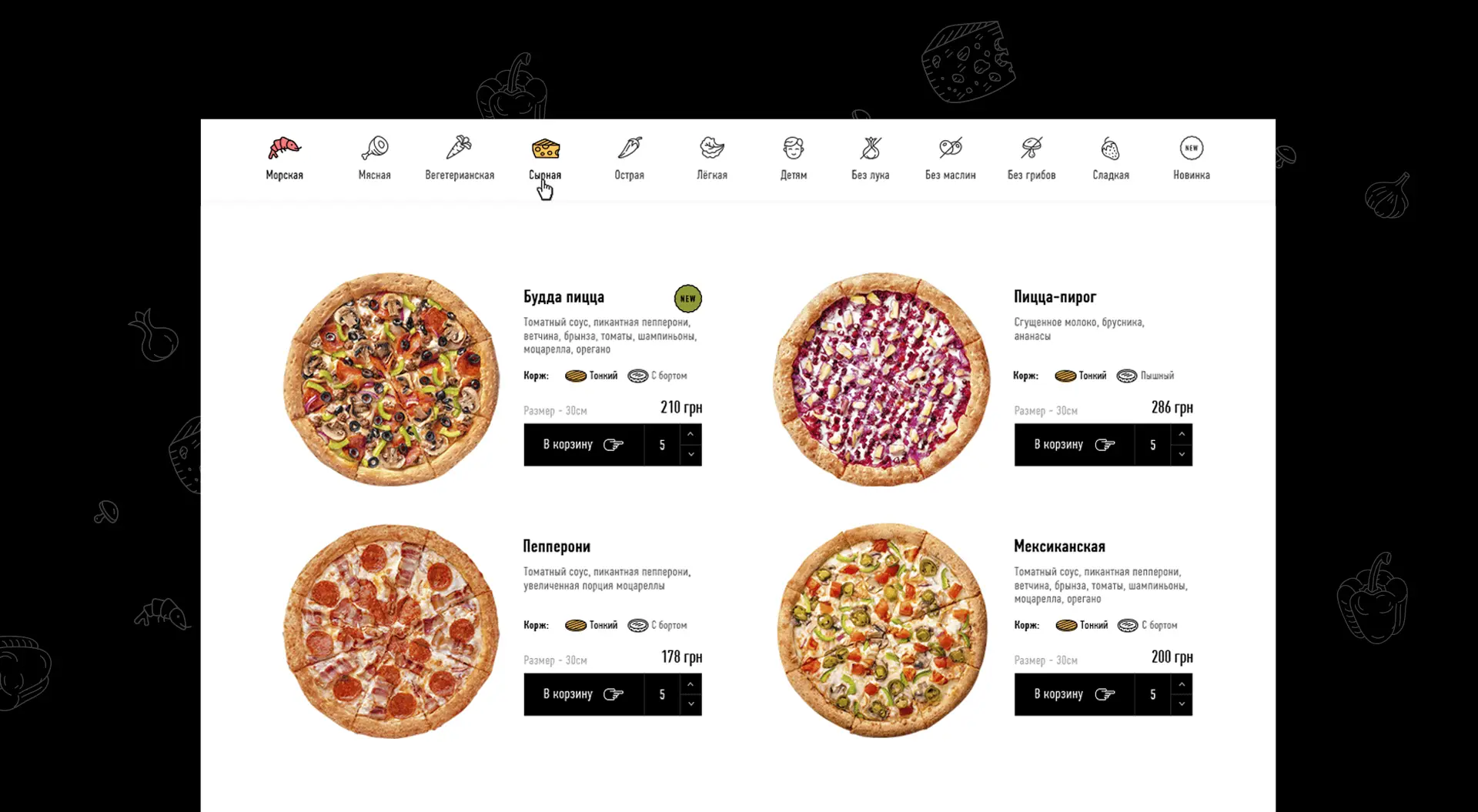This screenshot has width=1478, height=812.
Task: Increase quantity for Будда пицца
Action: (691, 434)
